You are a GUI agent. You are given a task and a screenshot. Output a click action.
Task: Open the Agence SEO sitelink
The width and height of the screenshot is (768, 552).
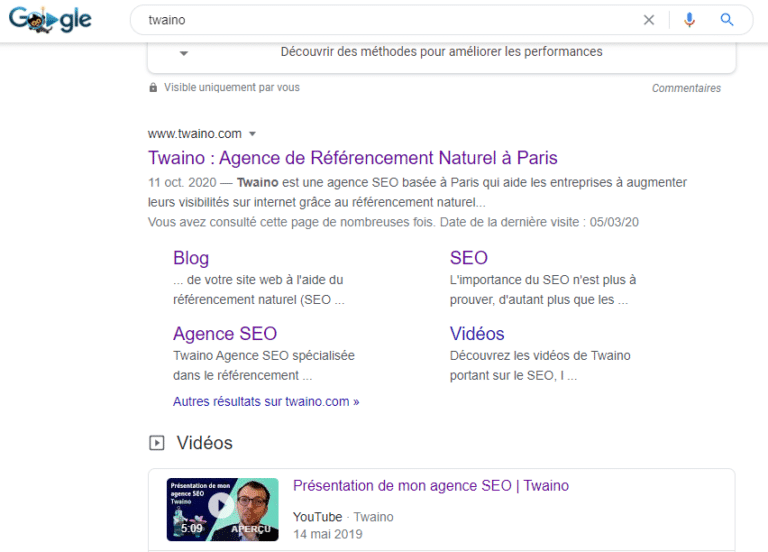pyautogui.click(x=225, y=334)
